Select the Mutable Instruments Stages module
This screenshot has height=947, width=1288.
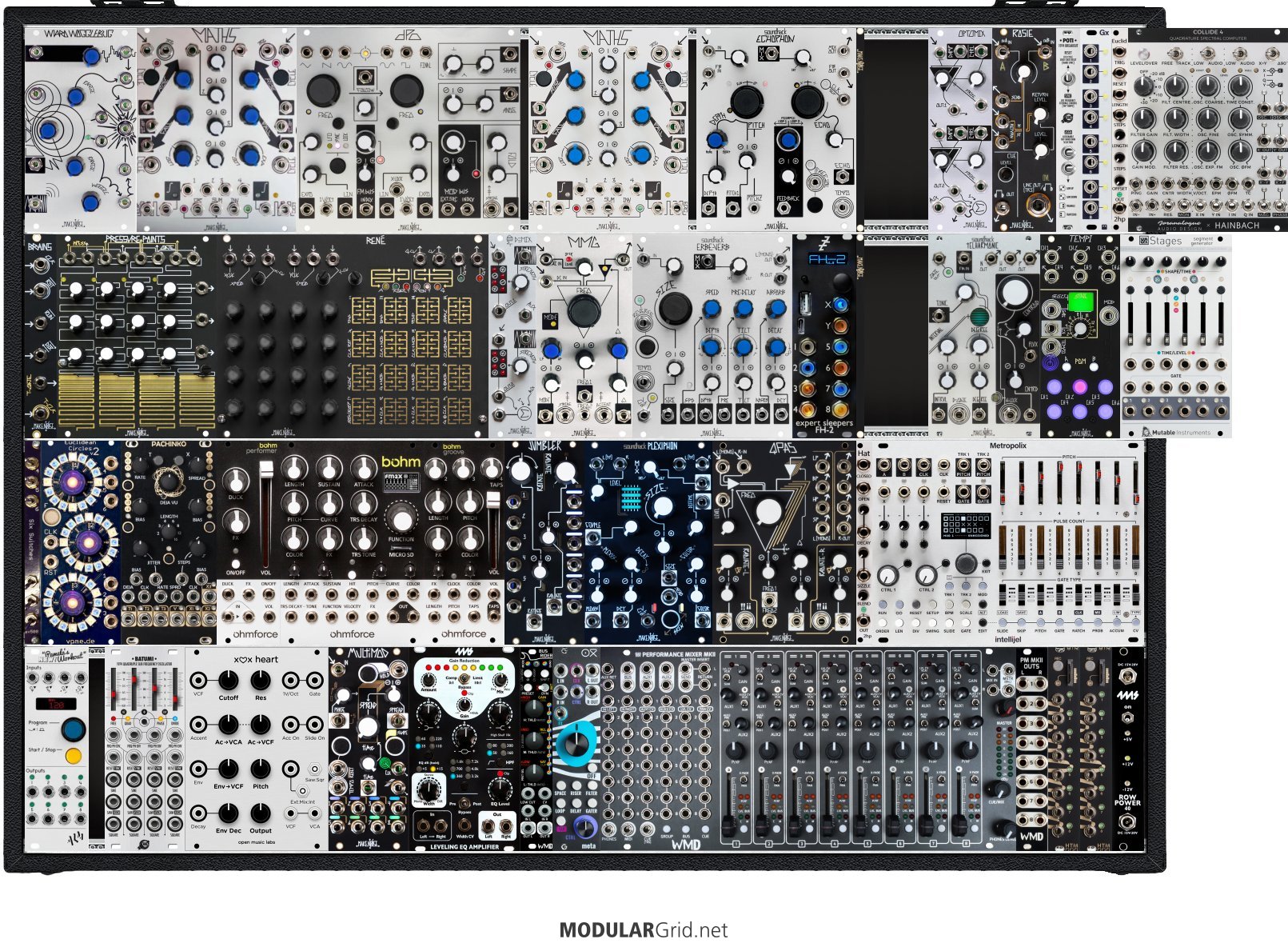(1176, 336)
